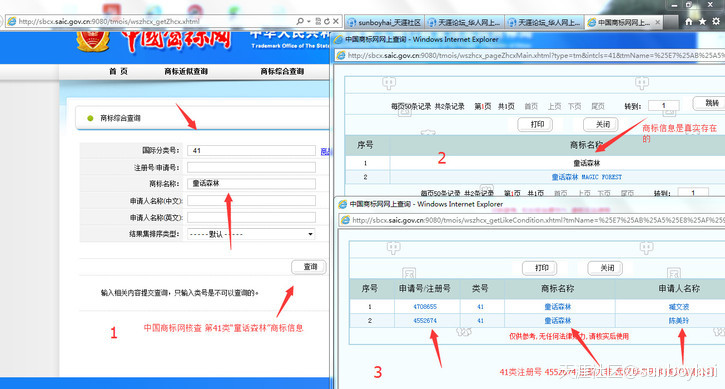The width and height of the screenshot is (725, 389).
Task: Click the search magnifier in the address bar
Action: coord(300,21)
